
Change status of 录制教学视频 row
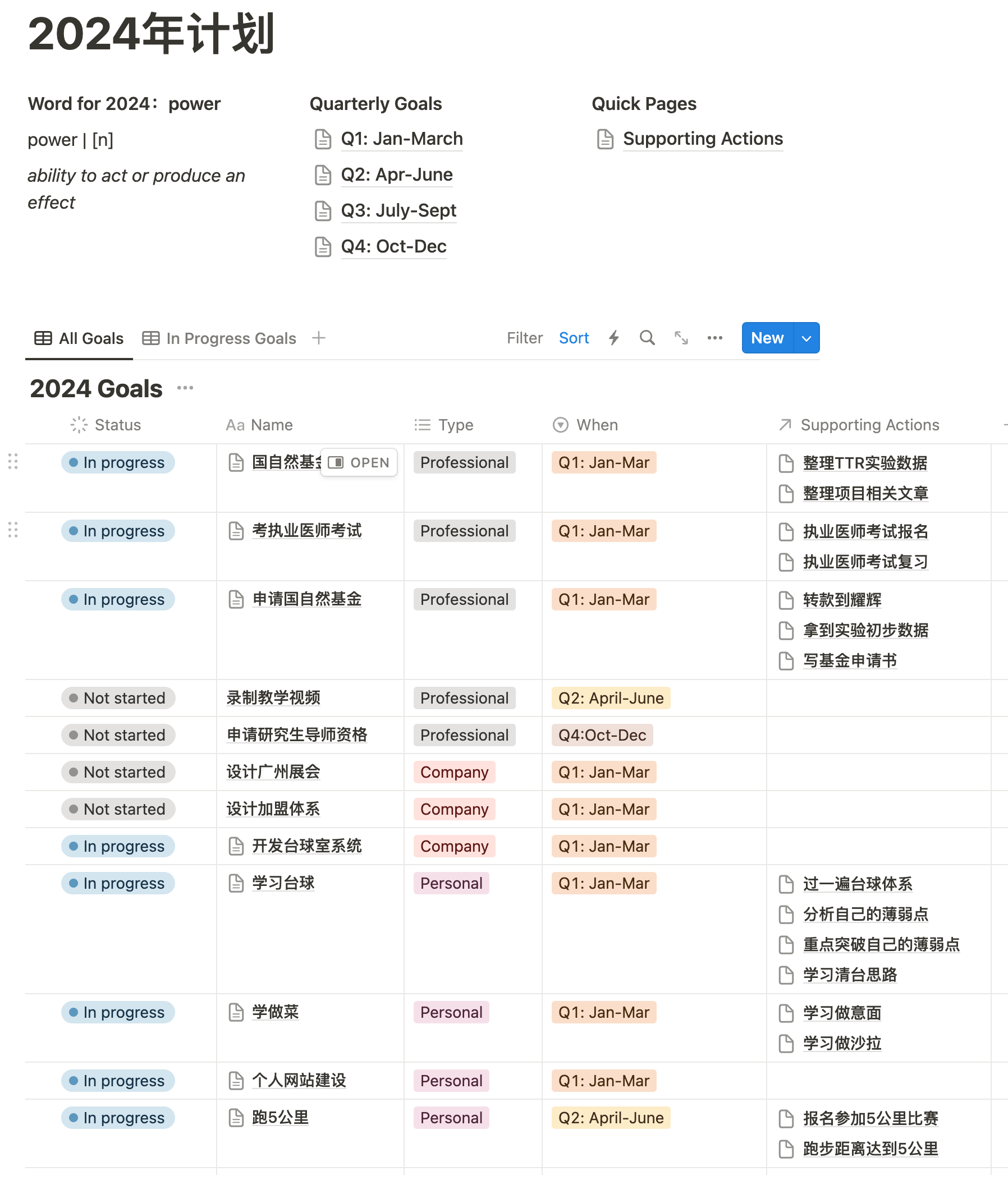tap(118, 698)
